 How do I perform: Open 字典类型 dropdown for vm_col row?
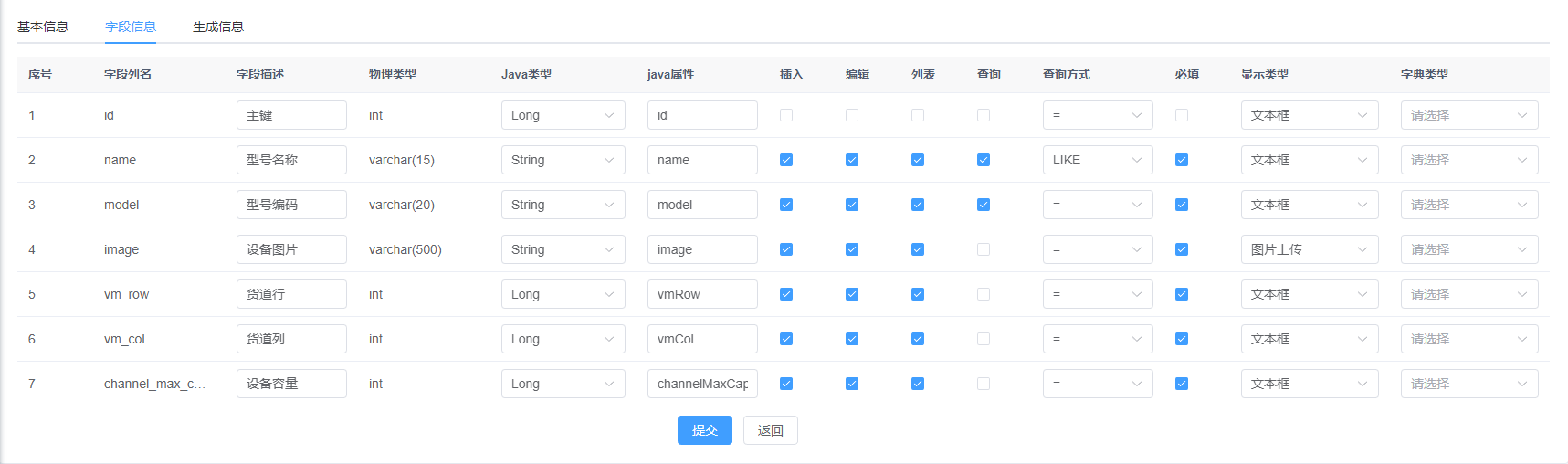click(x=1469, y=339)
